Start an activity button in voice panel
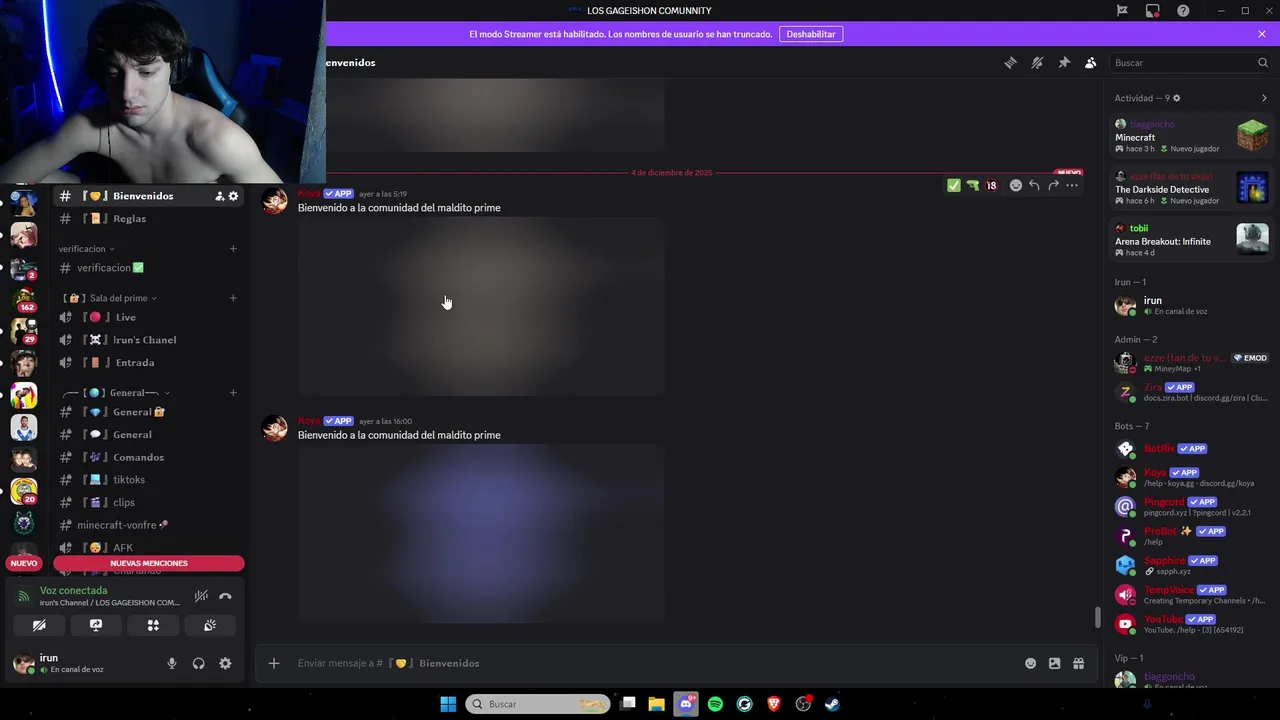Screen dimensions: 1280x720 (153, 625)
